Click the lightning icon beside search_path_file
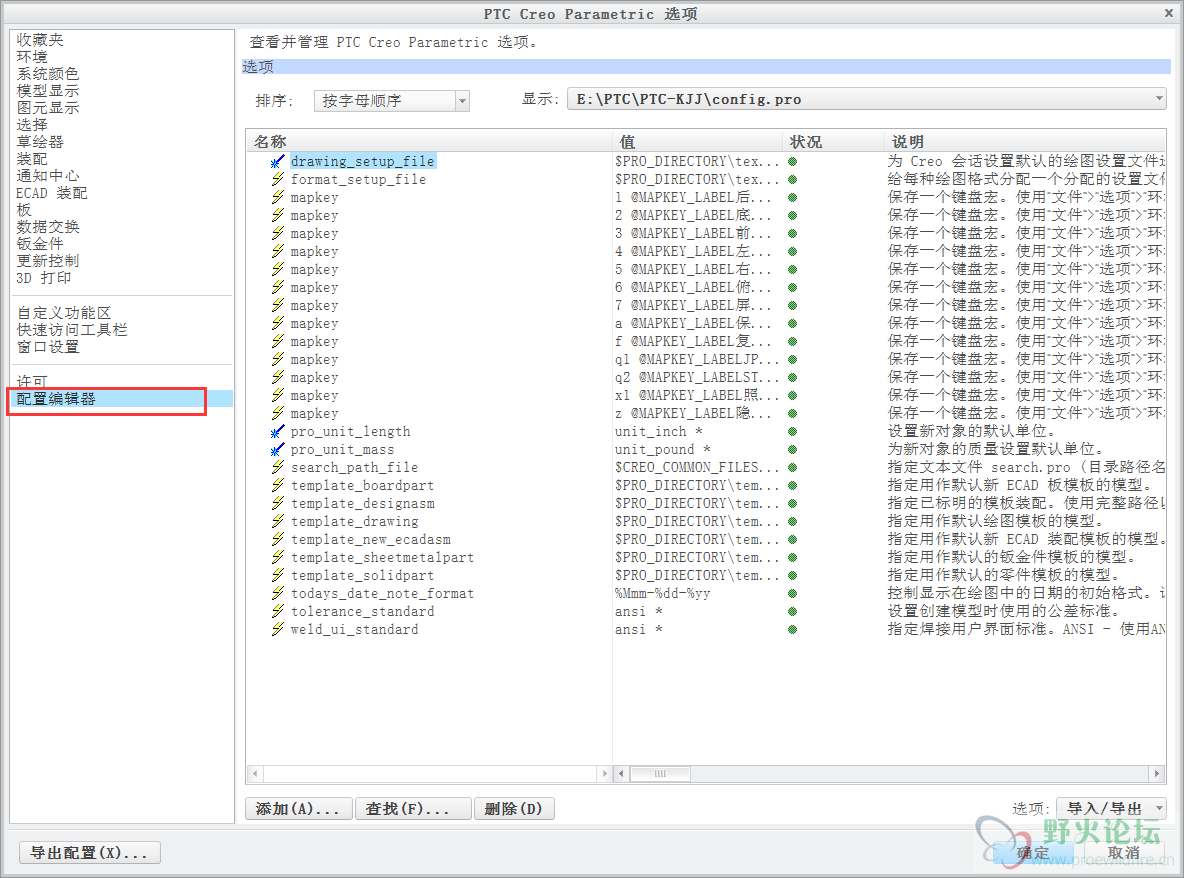1184x878 pixels. coord(278,467)
